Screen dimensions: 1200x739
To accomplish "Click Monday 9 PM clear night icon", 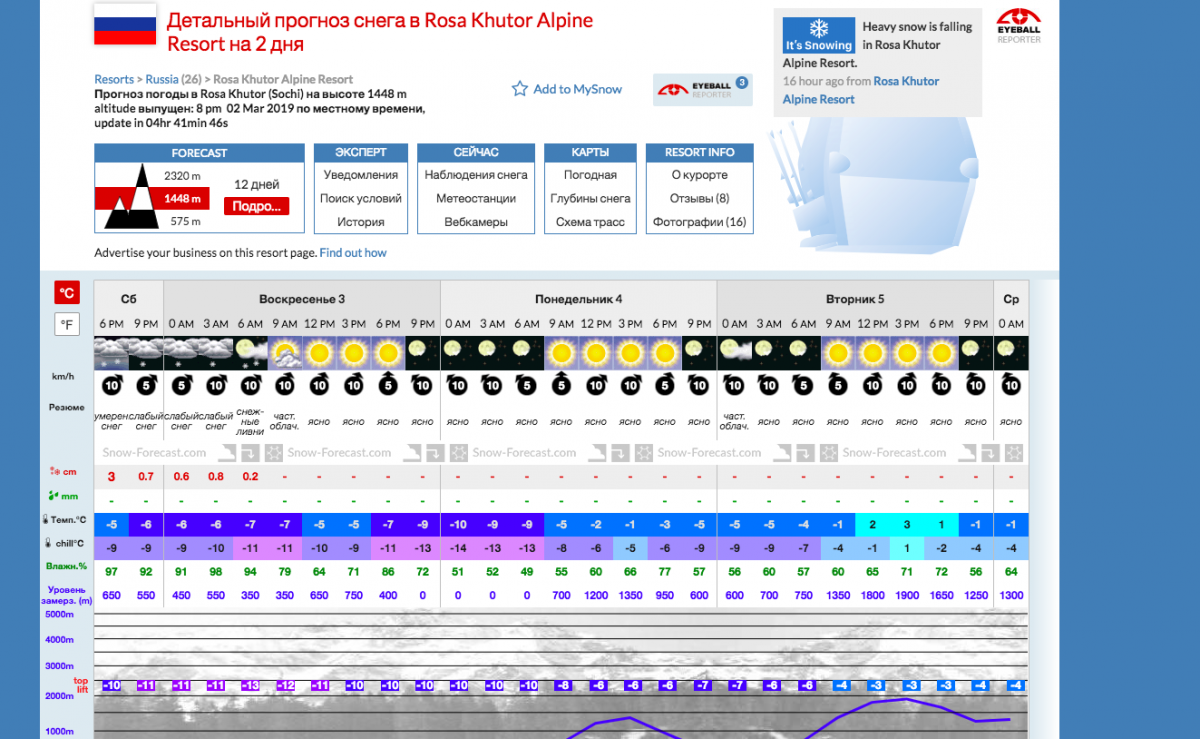I will [x=700, y=353].
